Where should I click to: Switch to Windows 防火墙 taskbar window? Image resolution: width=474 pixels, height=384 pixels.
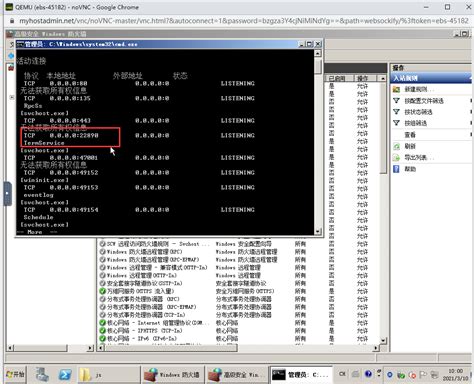172,375
